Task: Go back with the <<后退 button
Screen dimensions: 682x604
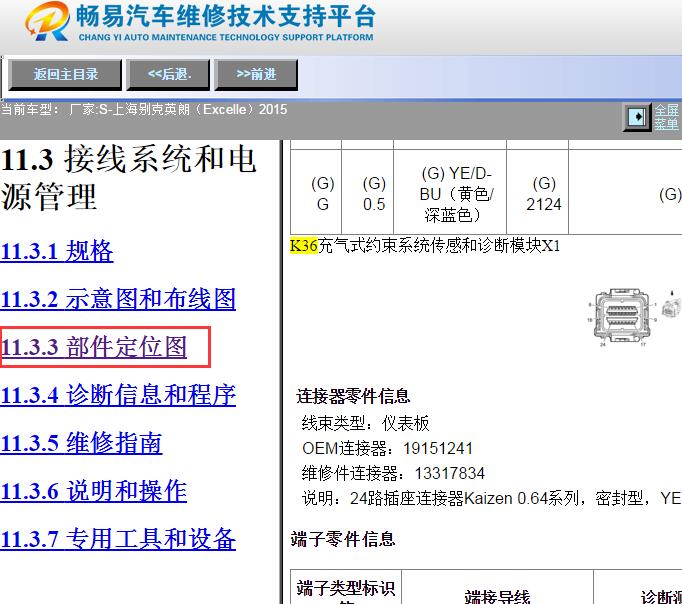Action: coord(168,75)
